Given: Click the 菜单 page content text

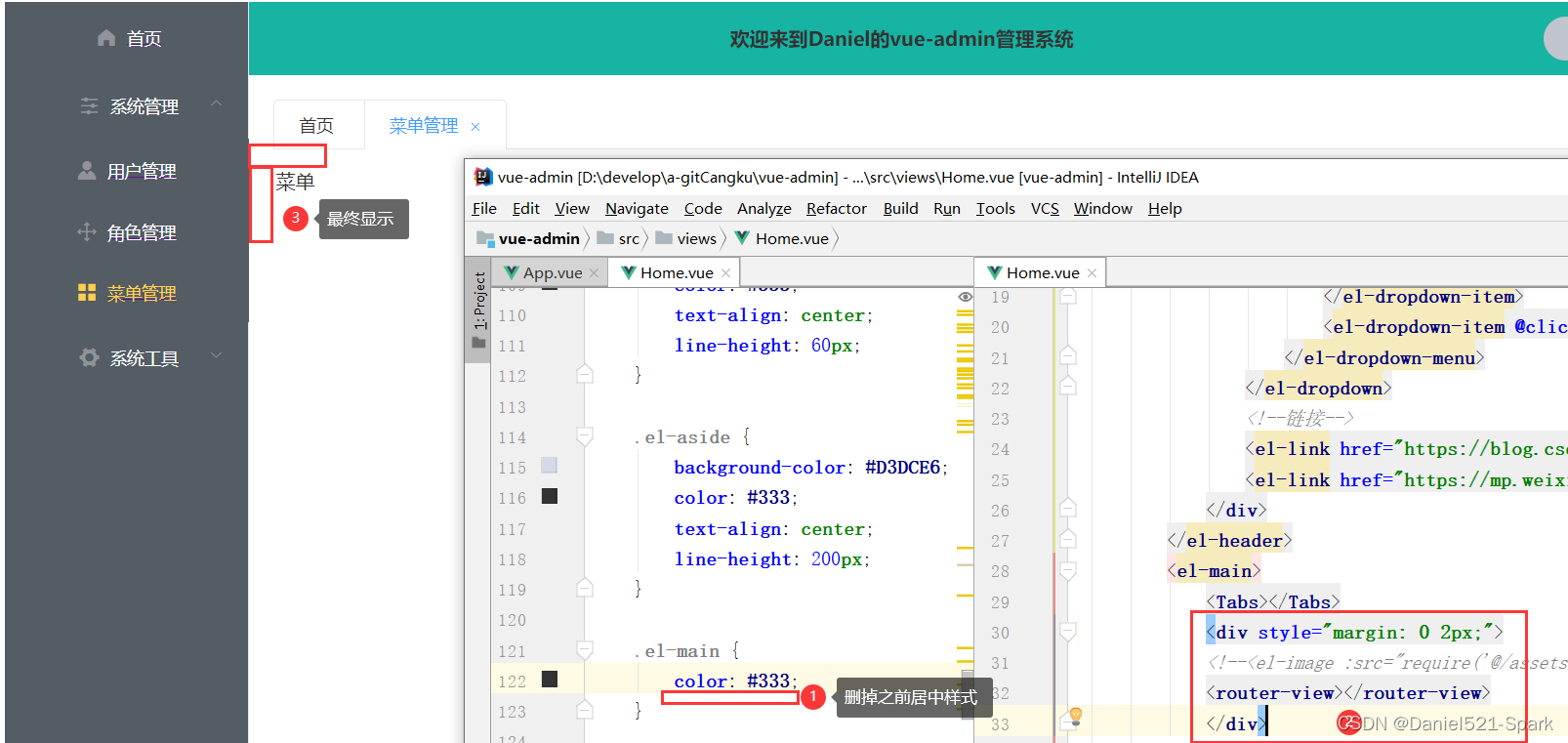Looking at the screenshot, I should (x=295, y=182).
